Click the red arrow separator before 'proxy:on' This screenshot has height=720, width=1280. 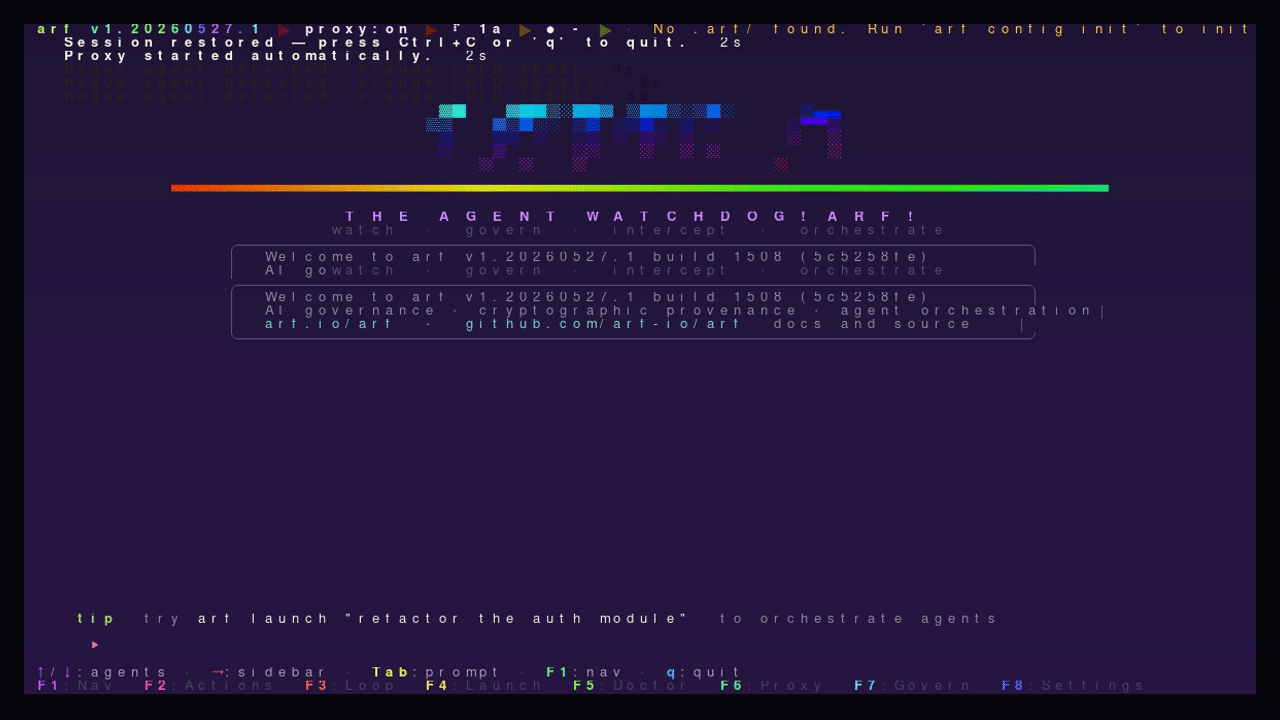click(x=284, y=30)
